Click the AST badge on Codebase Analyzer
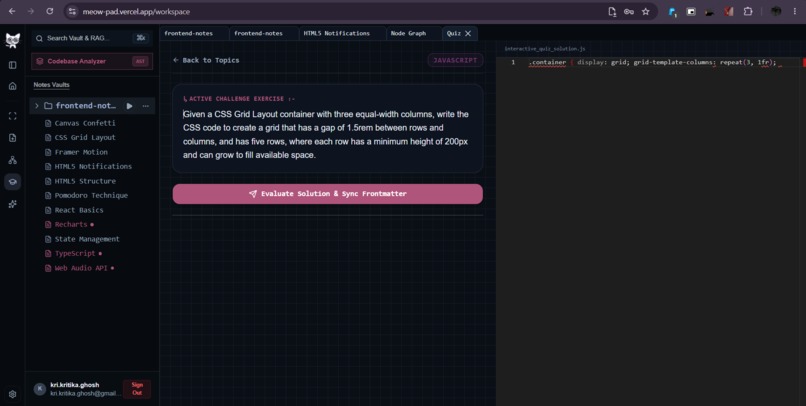Image resolution: width=806 pixels, height=406 pixels. pos(140,61)
